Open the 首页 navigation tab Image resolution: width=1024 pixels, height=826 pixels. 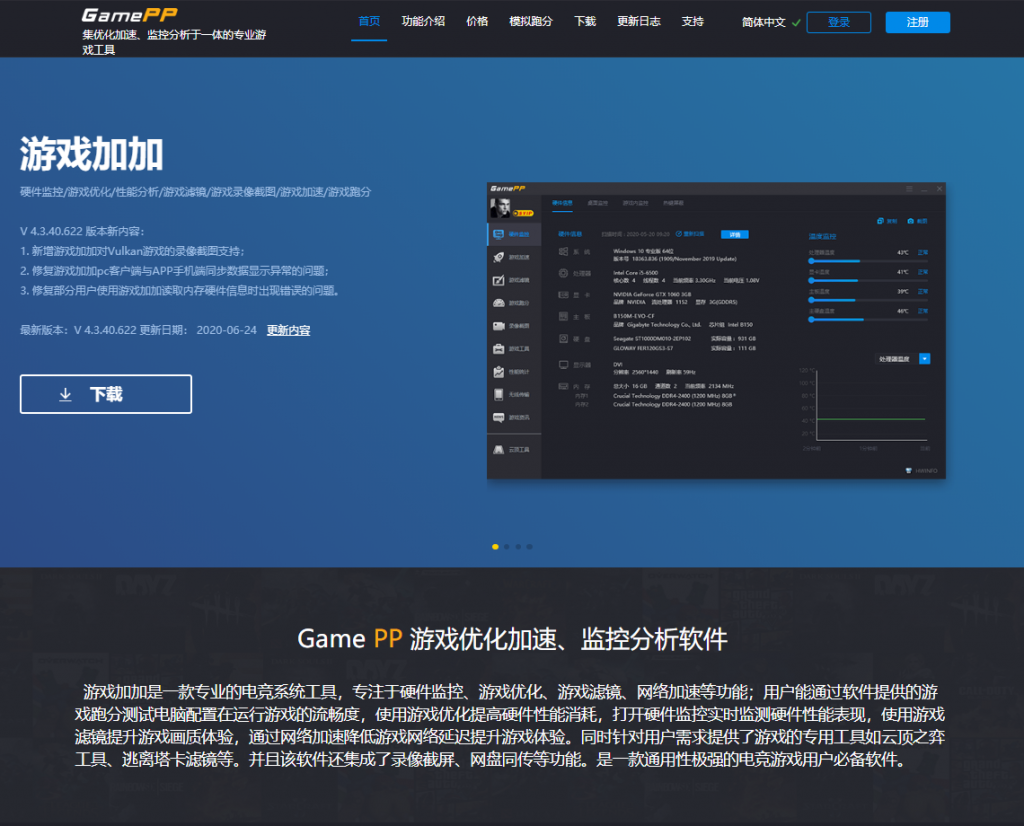[x=369, y=21]
